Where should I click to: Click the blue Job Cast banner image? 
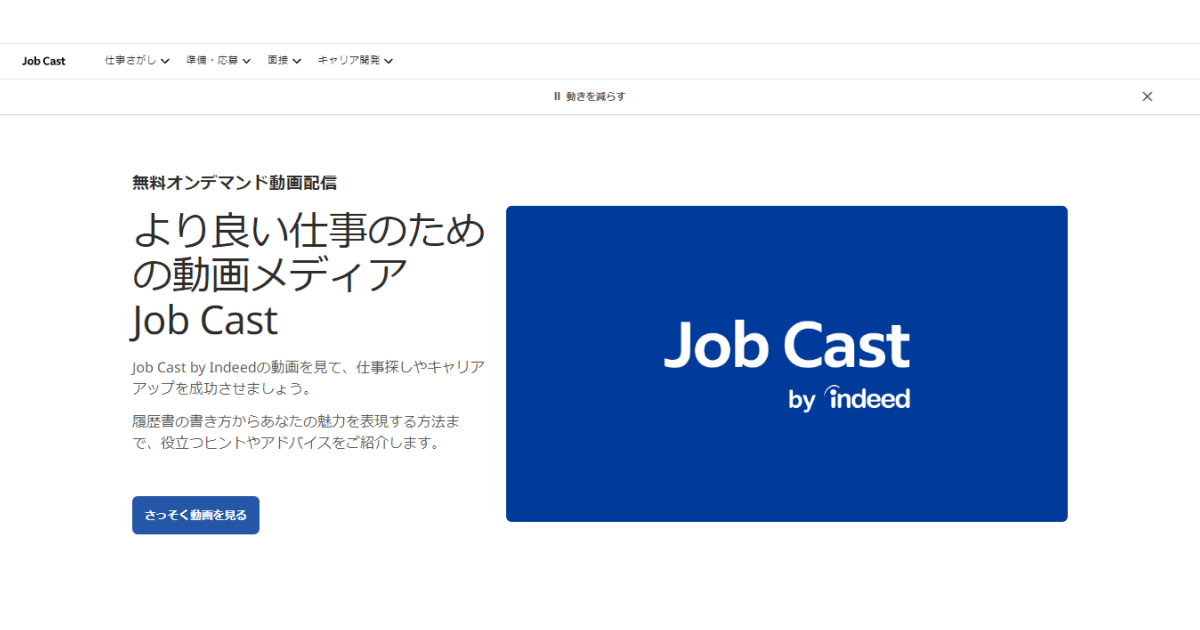point(786,470)
